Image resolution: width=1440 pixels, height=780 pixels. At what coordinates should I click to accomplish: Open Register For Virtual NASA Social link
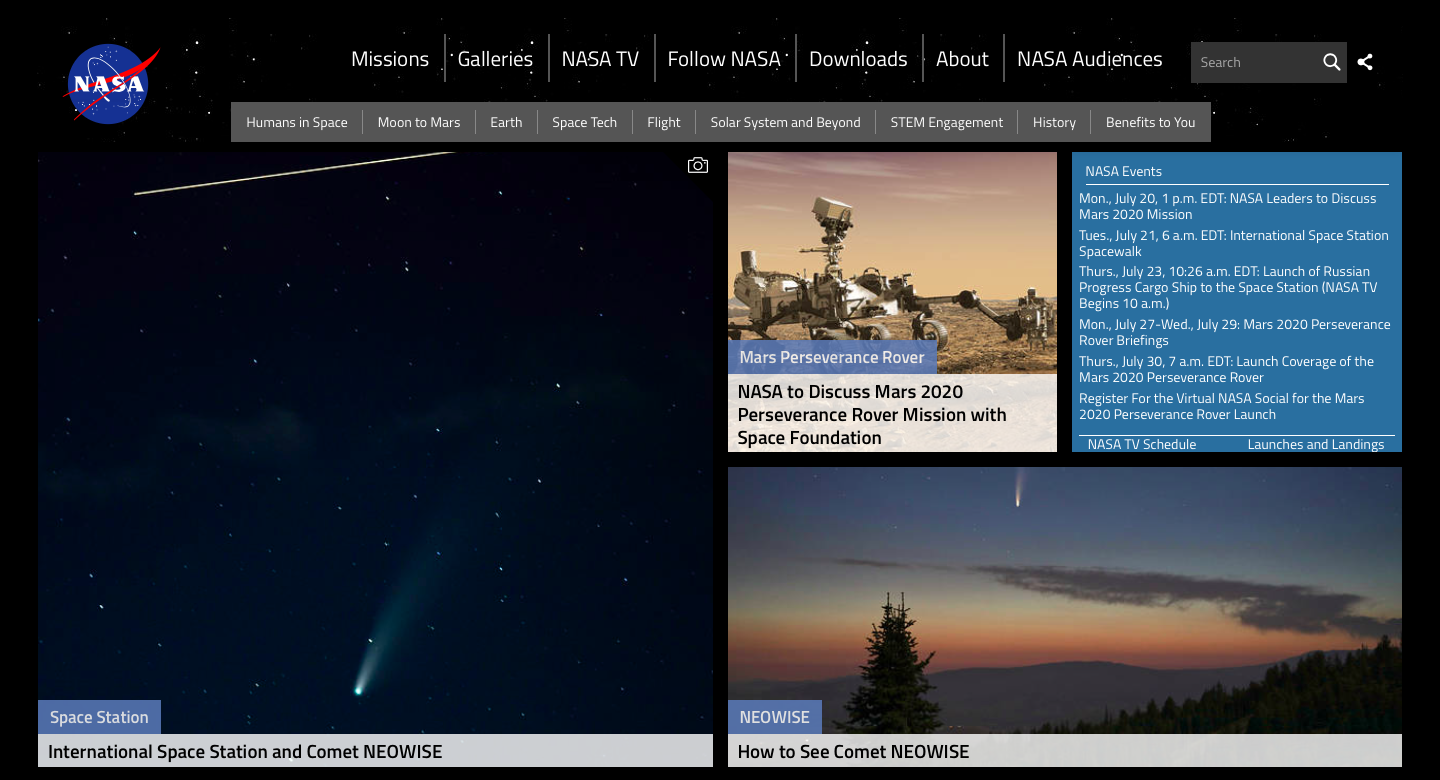point(1222,406)
